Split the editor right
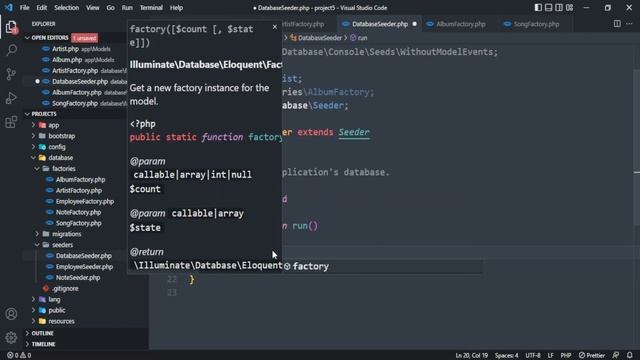This screenshot has width=640, height=360. [617, 24]
